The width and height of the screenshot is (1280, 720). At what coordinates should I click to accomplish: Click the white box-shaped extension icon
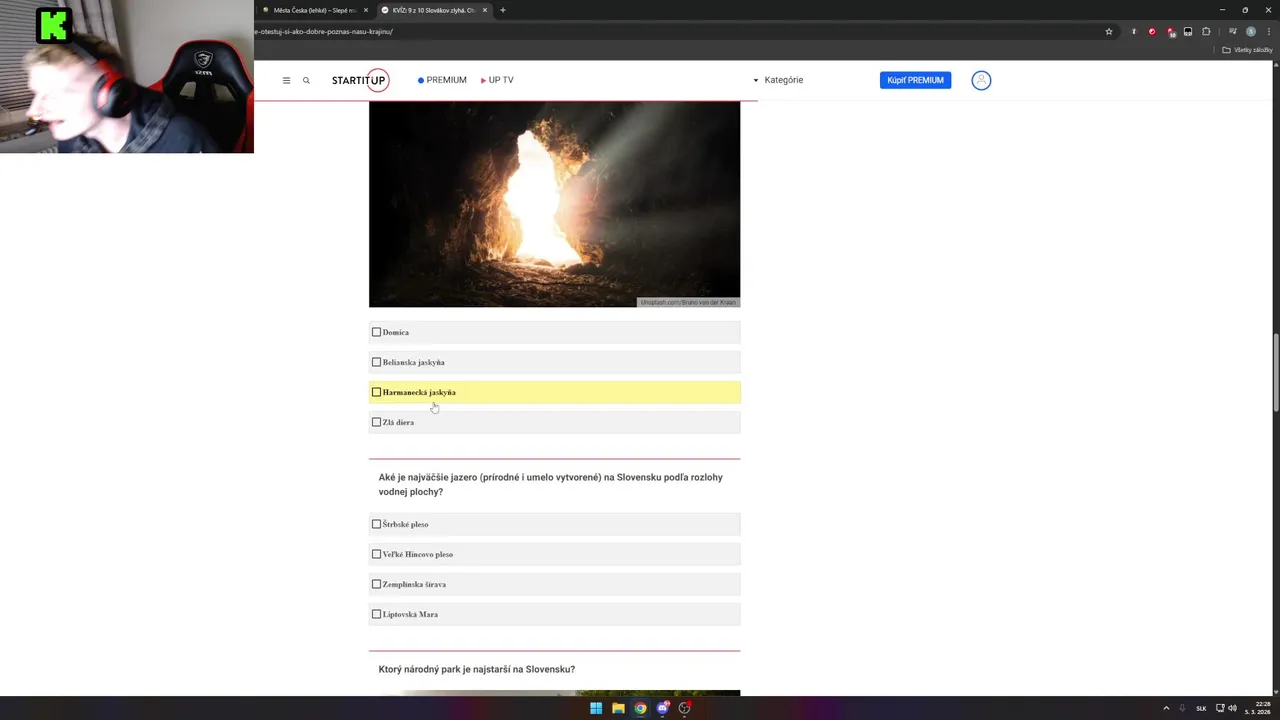tap(1188, 31)
